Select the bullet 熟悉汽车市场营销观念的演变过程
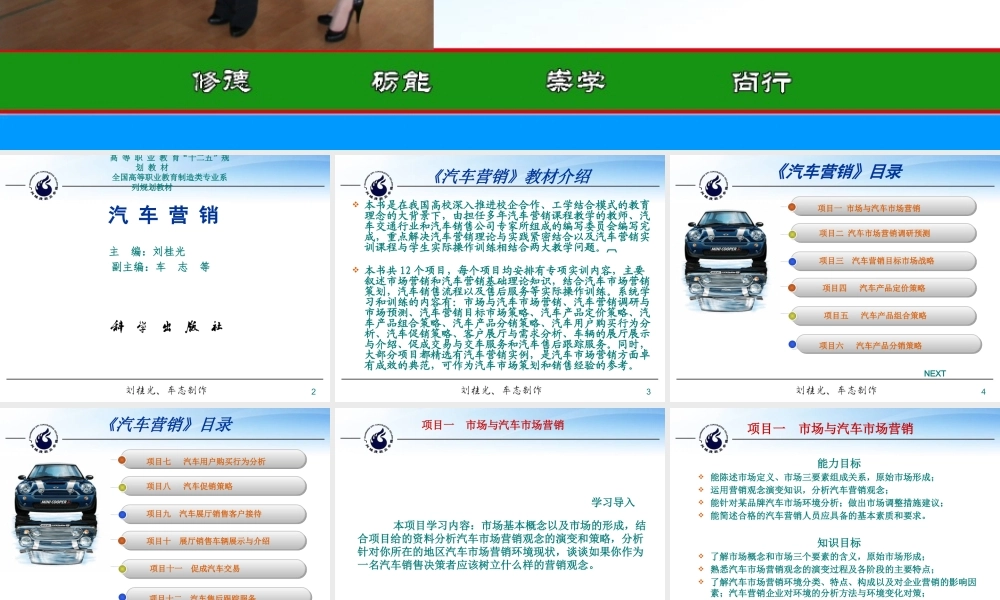The width and height of the screenshot is (1000, 600). coord(821,569)
